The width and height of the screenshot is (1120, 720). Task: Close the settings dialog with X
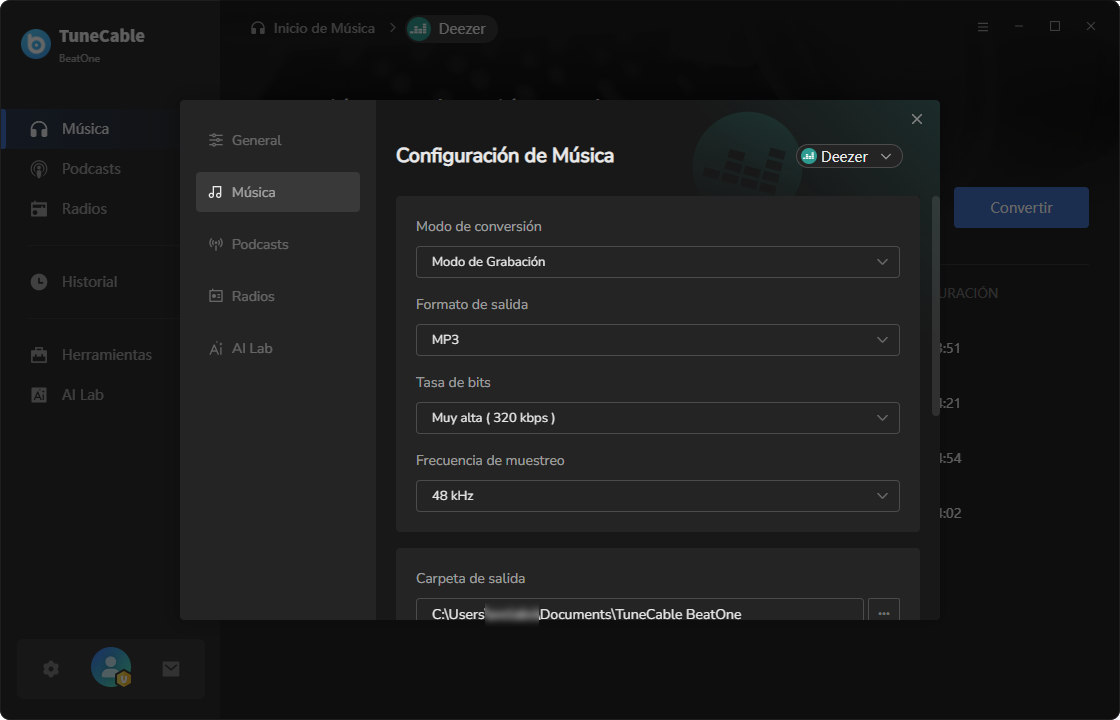tap(916, 119)
